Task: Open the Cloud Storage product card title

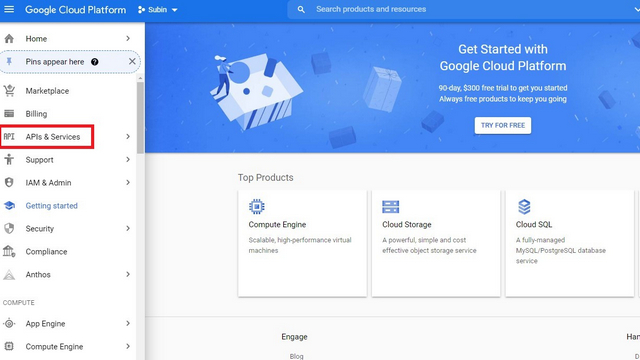Action: tap(407, 224)
